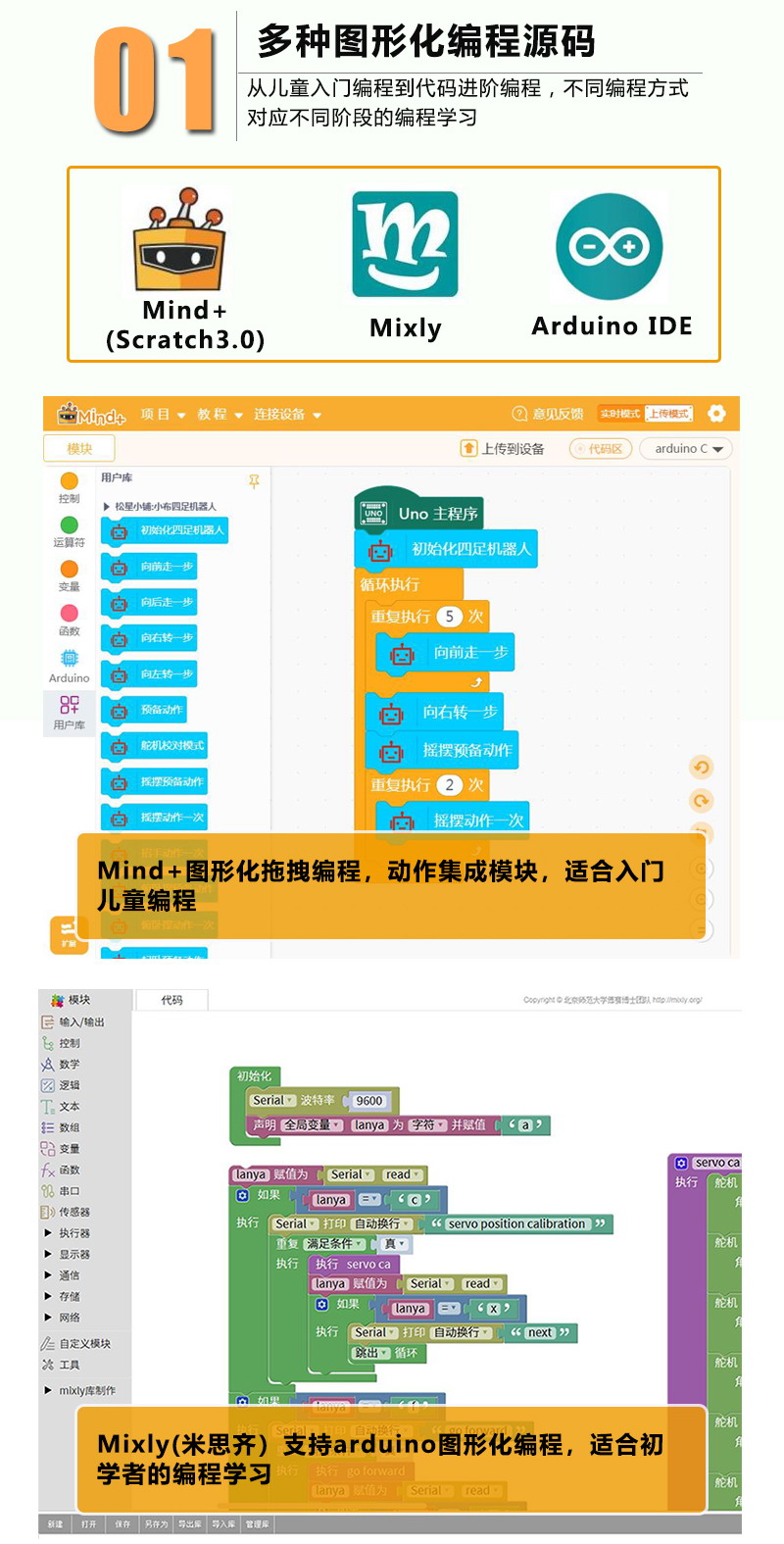Click Mixly 另存为 button
This screenshot has height=1544, width=784.
click(x=156, y=1524)
